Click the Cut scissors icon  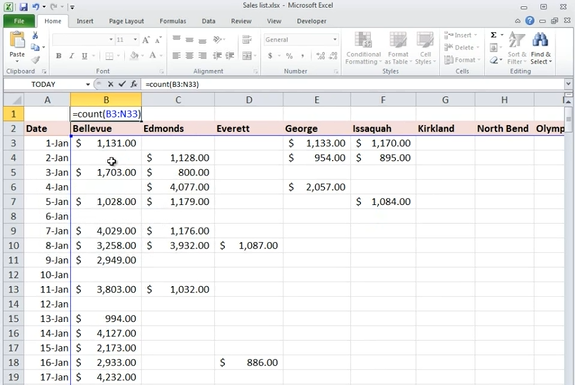35,36
